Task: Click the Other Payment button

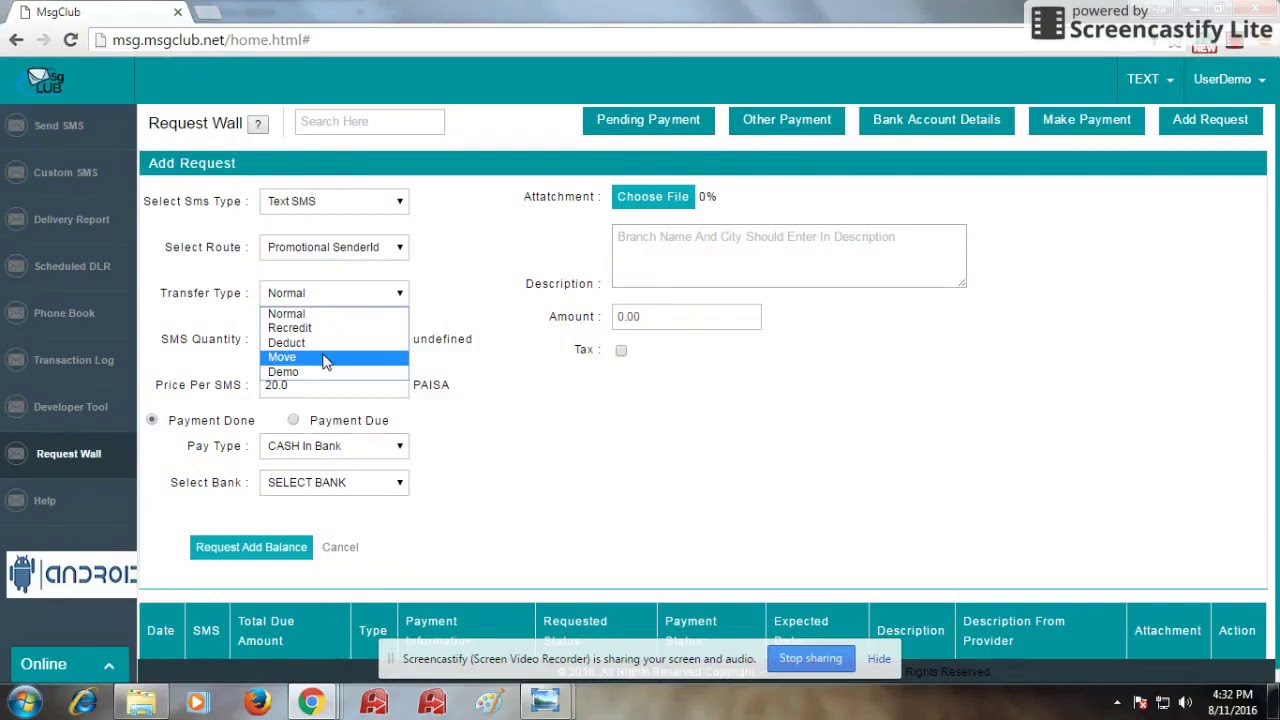Action: point(787,120)
